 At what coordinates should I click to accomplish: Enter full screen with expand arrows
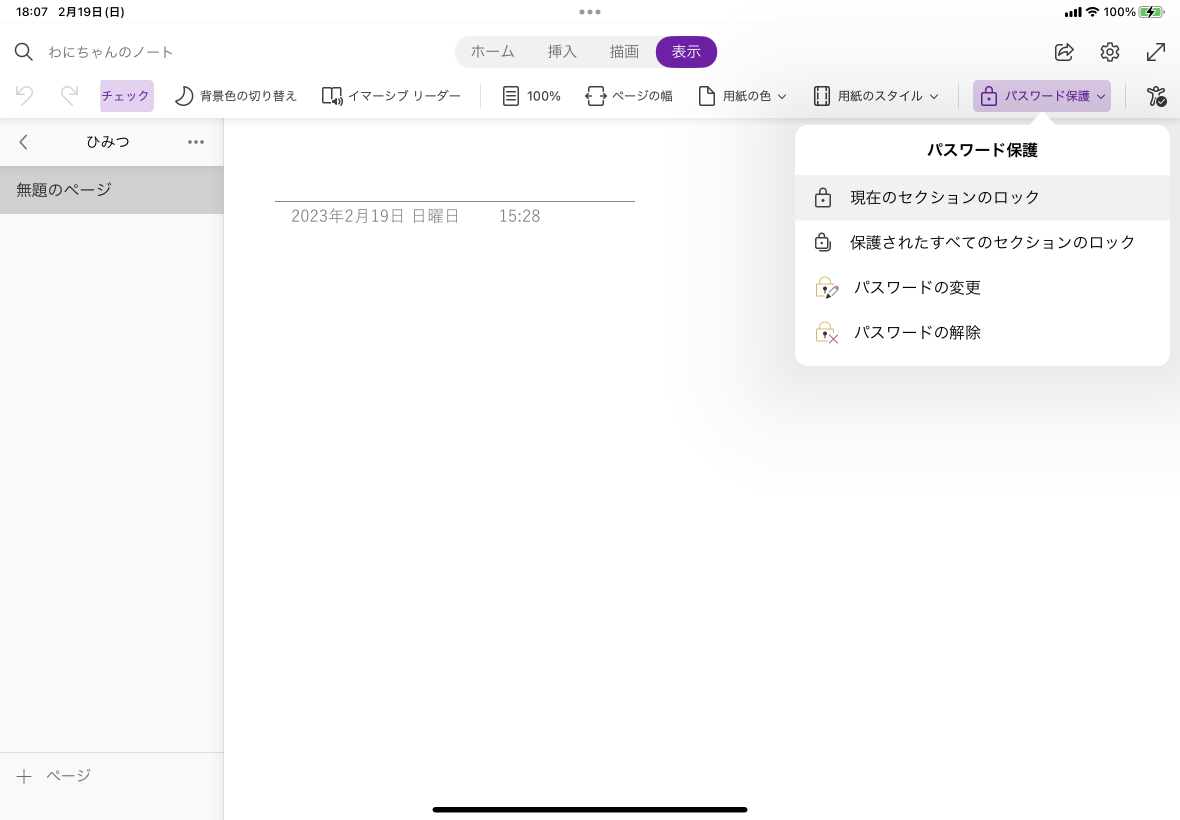click(1156, 52)
